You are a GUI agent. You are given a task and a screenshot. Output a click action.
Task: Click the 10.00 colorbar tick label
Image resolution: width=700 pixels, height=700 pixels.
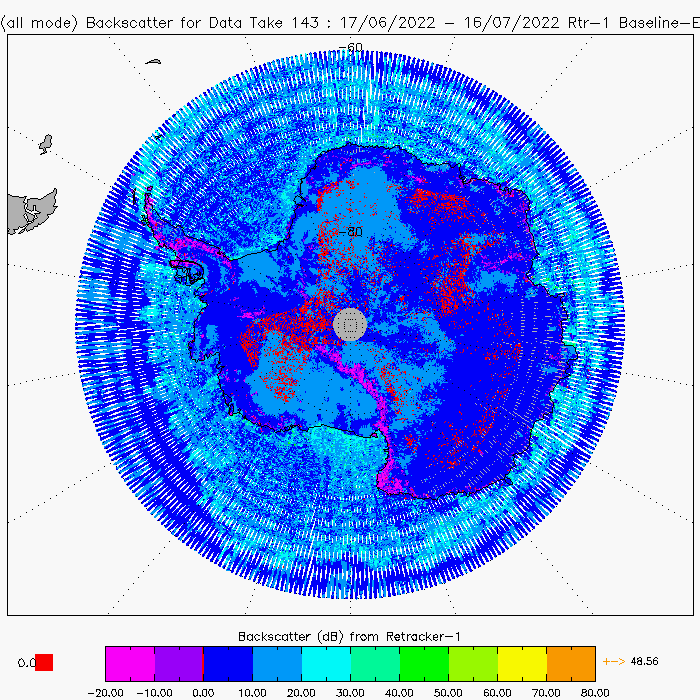tap(252, 693)
